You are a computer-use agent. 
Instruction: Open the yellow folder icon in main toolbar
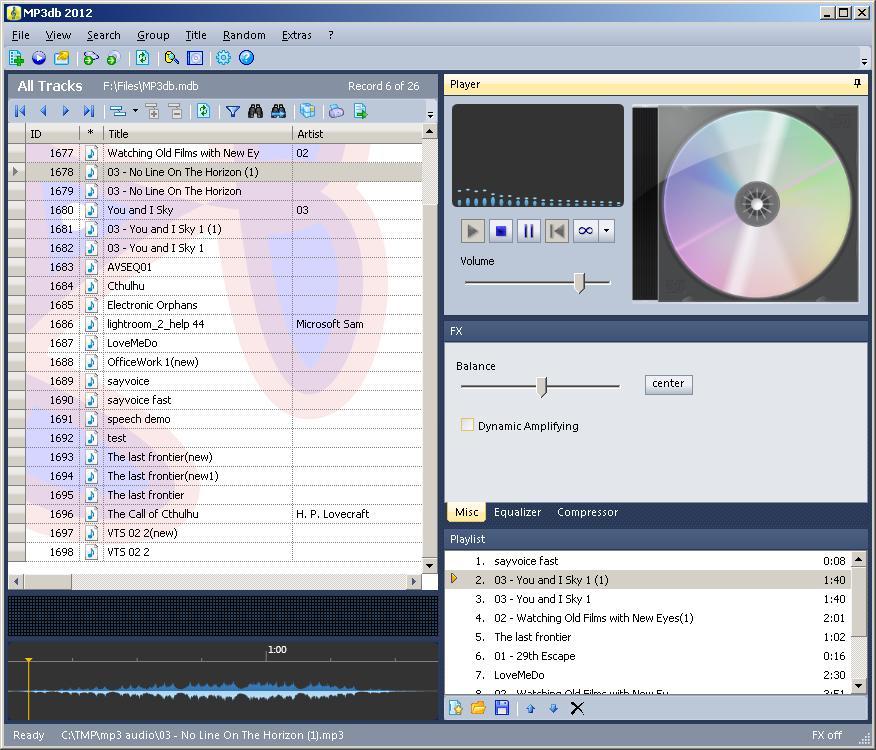pos(61,58)
